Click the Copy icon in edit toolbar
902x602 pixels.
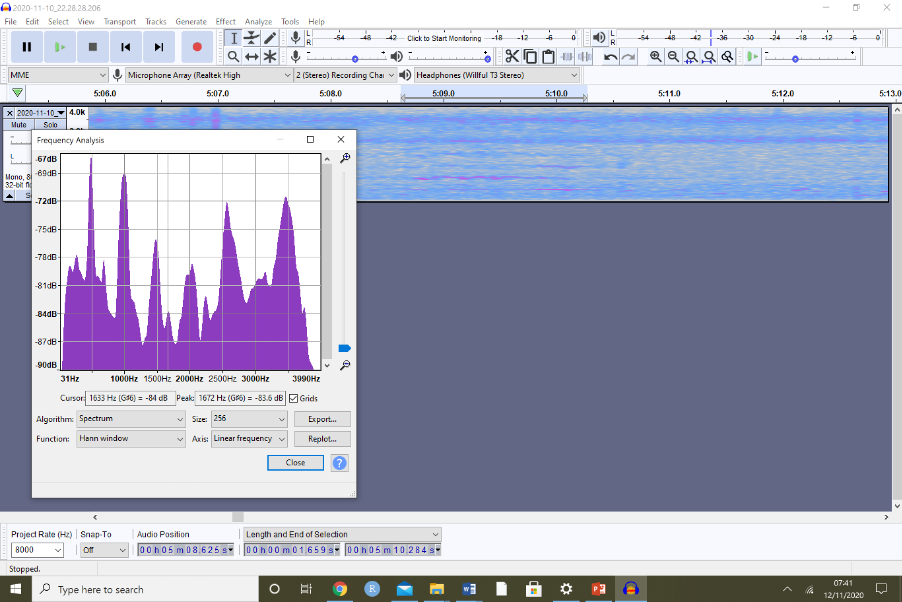[530, 56]
